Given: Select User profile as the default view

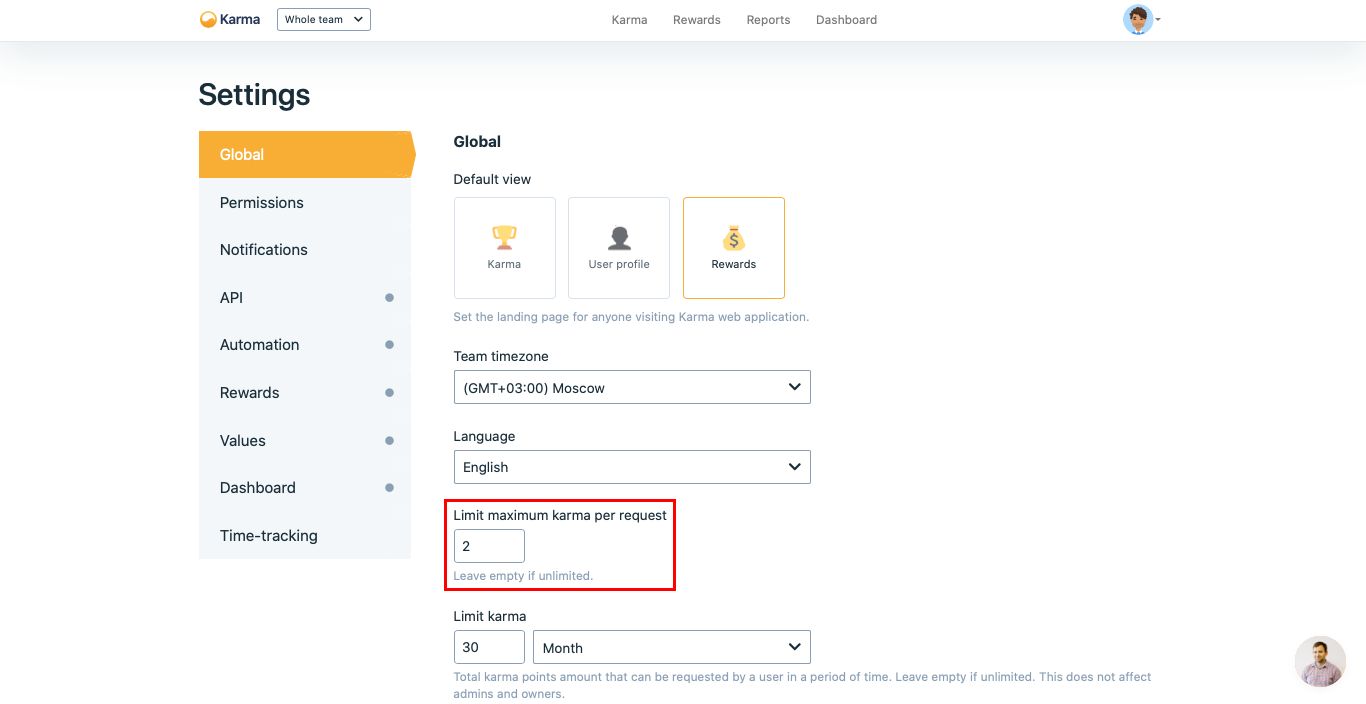Looking at the screenshot, I should click(x=619, y=248).
